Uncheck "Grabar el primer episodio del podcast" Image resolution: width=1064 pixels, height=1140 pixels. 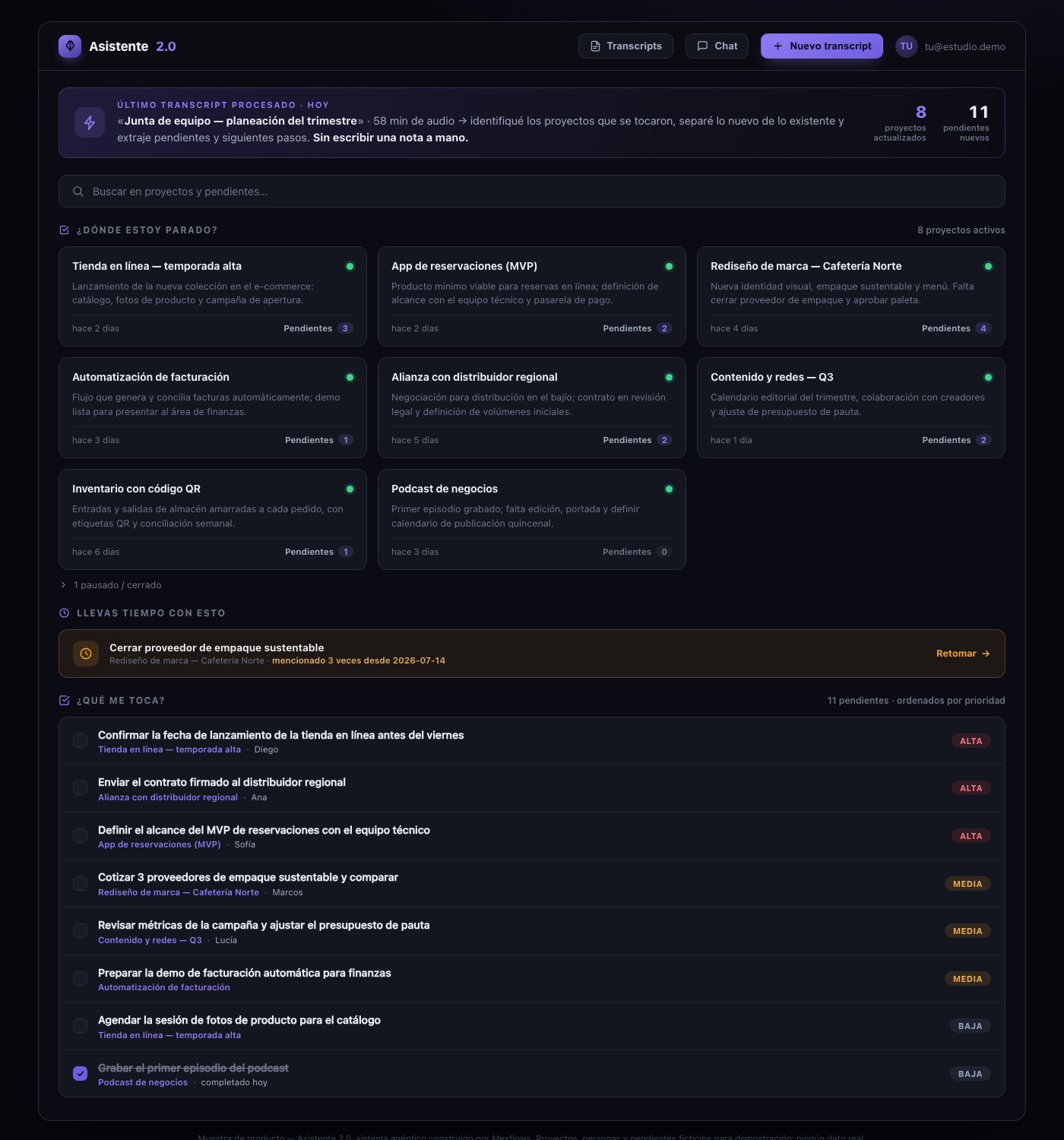(80, 1074)
